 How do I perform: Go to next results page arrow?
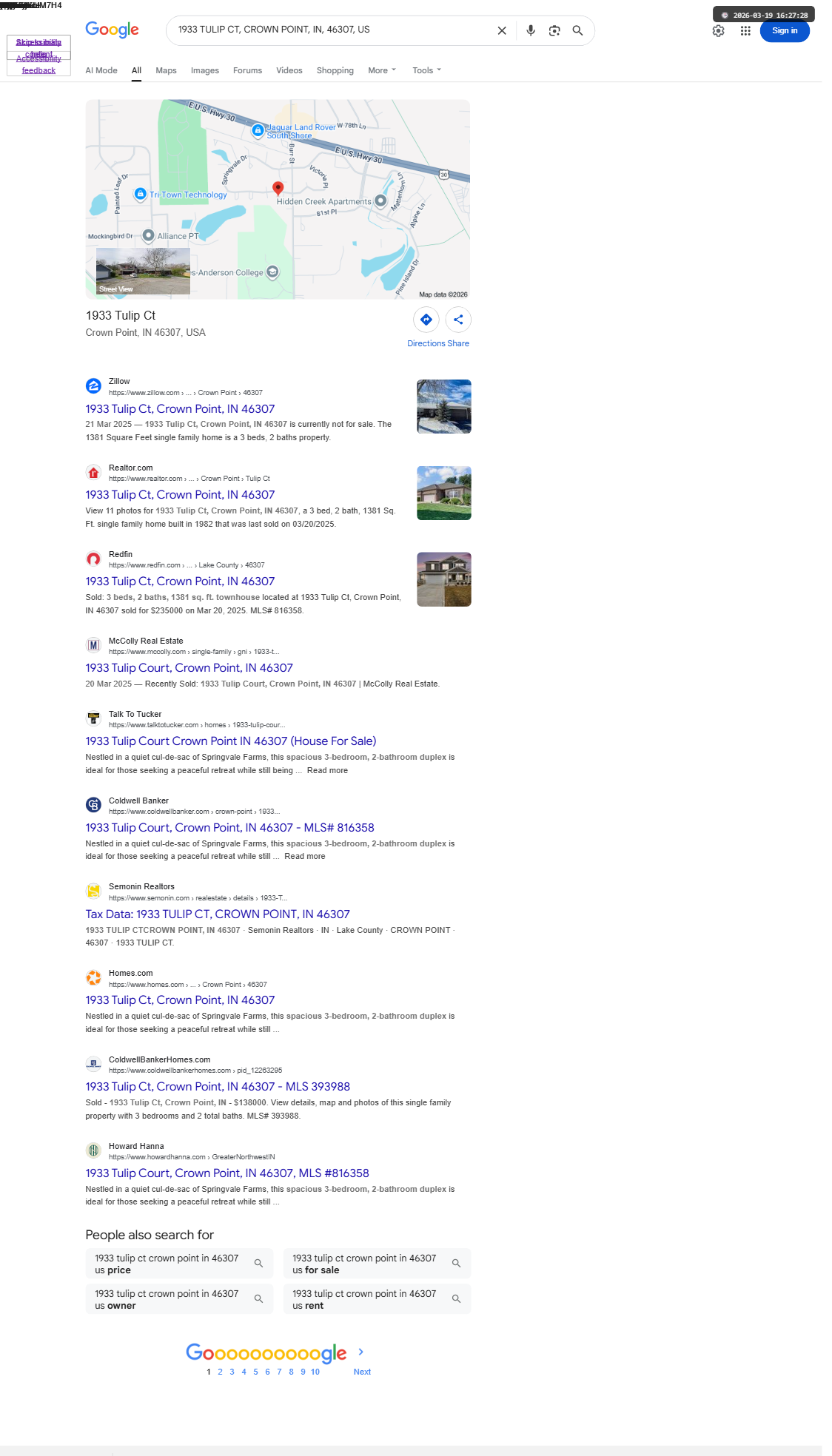[361, 1352]
